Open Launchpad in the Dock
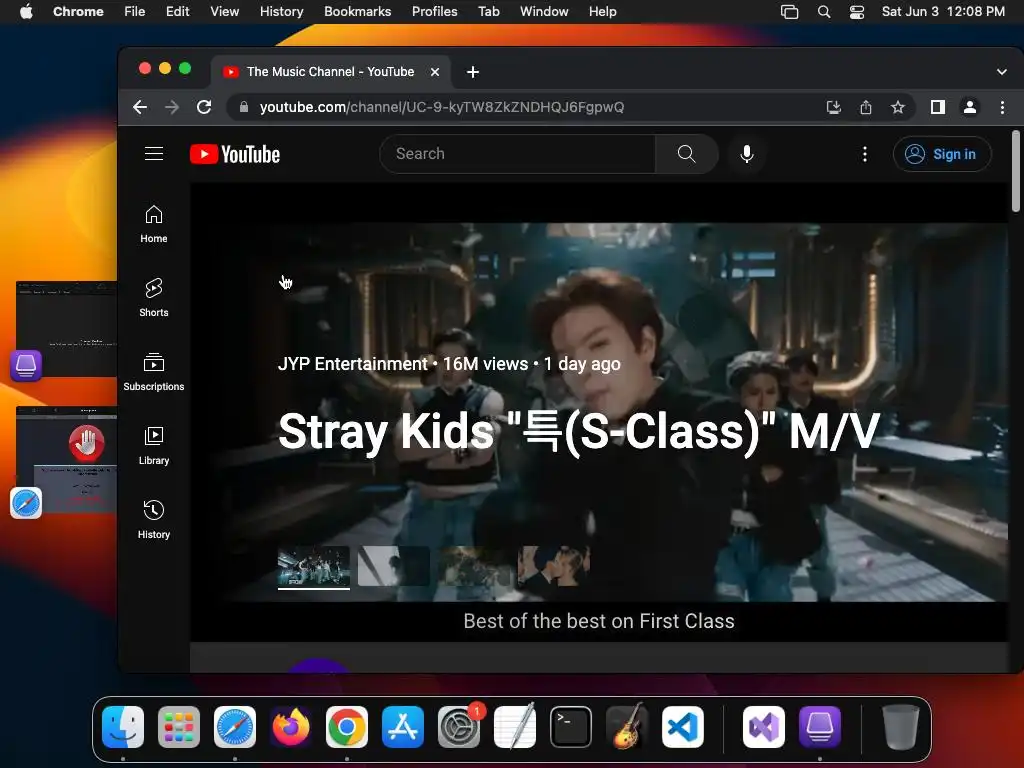This screenshot has width=1024, height=768. click(179, 727)
